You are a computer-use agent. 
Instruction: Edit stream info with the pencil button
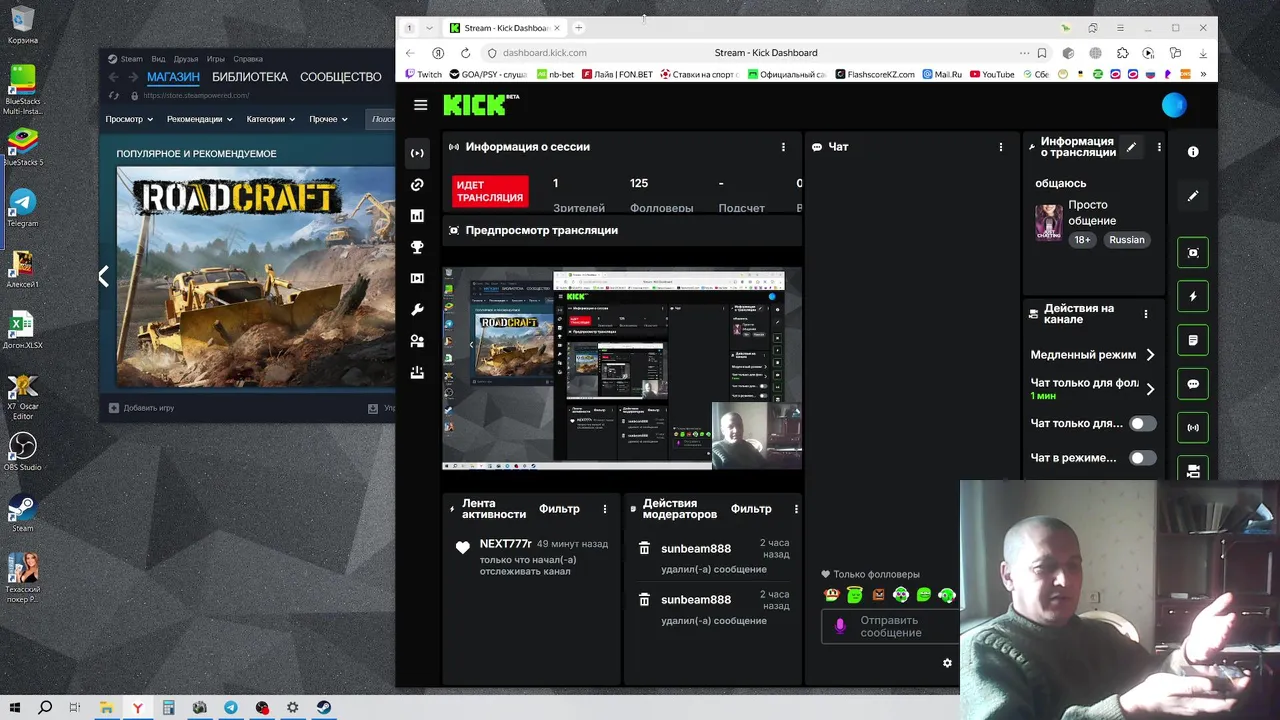(x=1131, y=147)
